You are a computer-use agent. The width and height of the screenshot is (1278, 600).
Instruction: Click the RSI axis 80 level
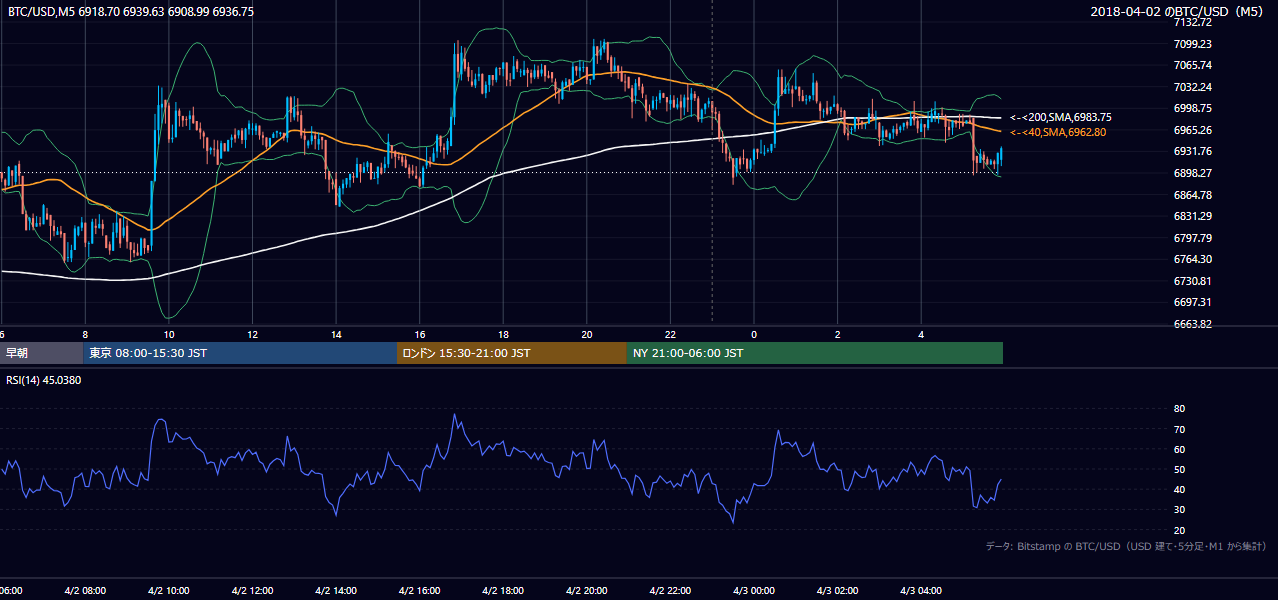1179,409
